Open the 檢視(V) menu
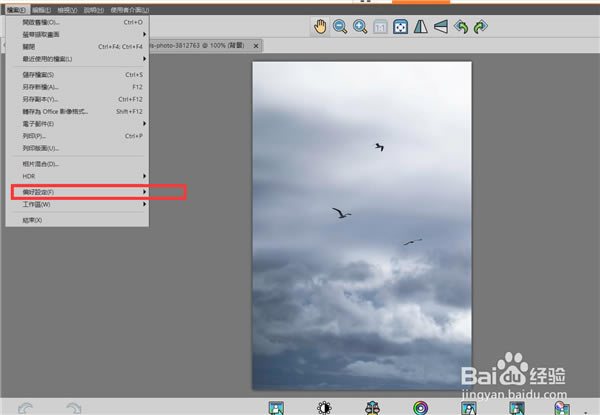 pos(67,10)
